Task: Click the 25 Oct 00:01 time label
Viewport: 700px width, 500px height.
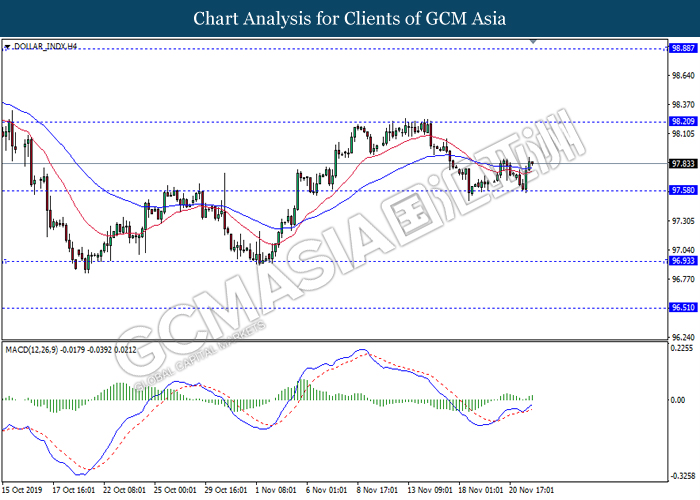Action: coord(175,490)
